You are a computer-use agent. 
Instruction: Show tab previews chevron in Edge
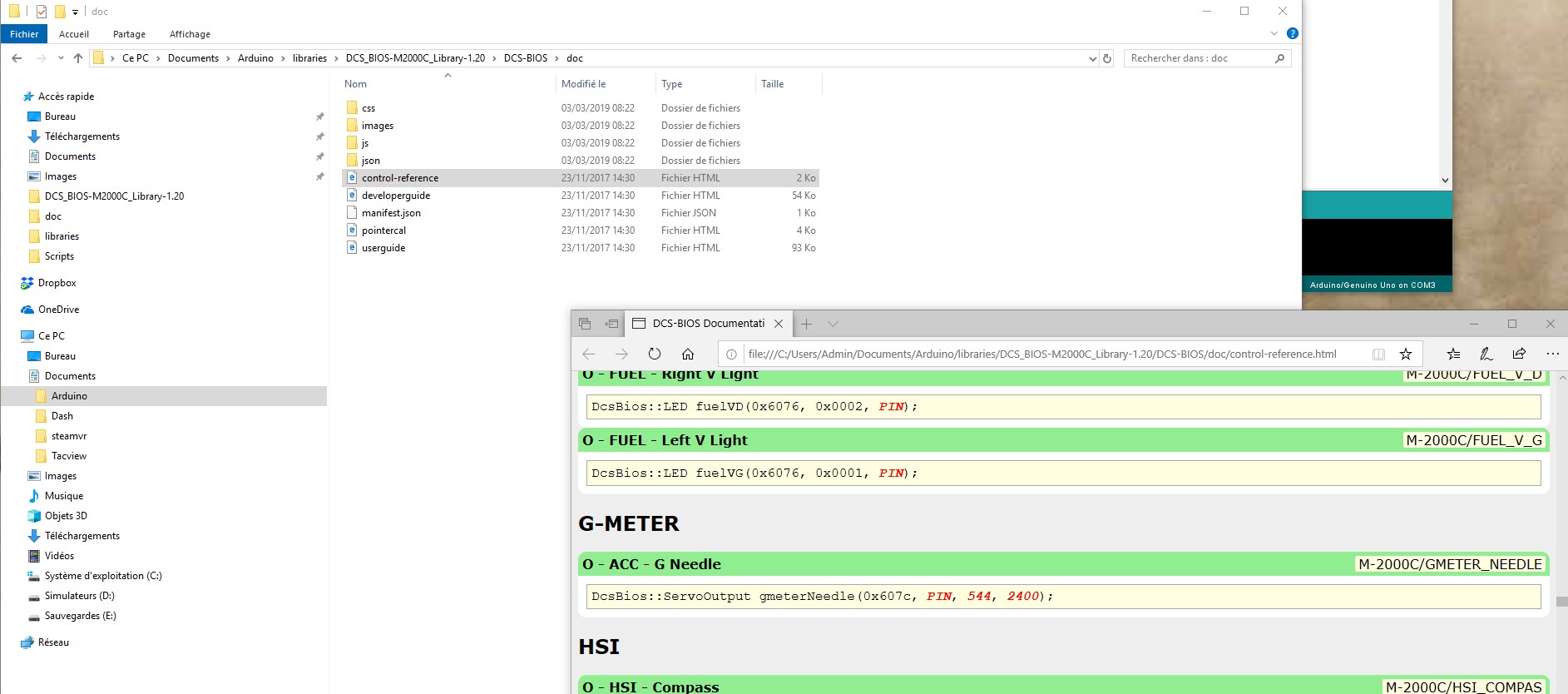point(833,324)
